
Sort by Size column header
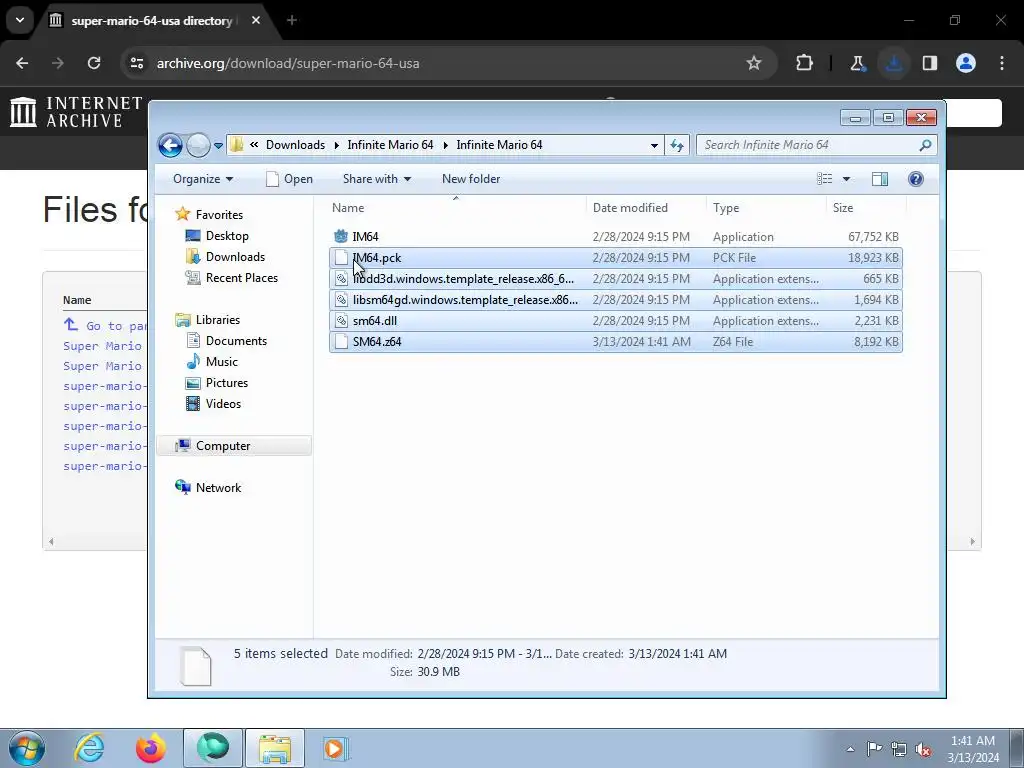click(843, 208)
